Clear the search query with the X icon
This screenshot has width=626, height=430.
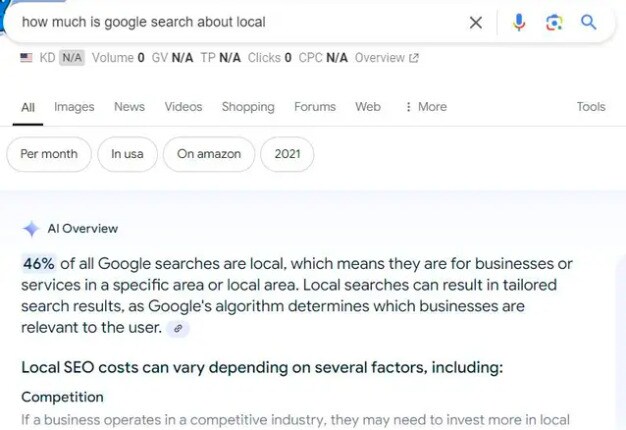pos(476,22)
